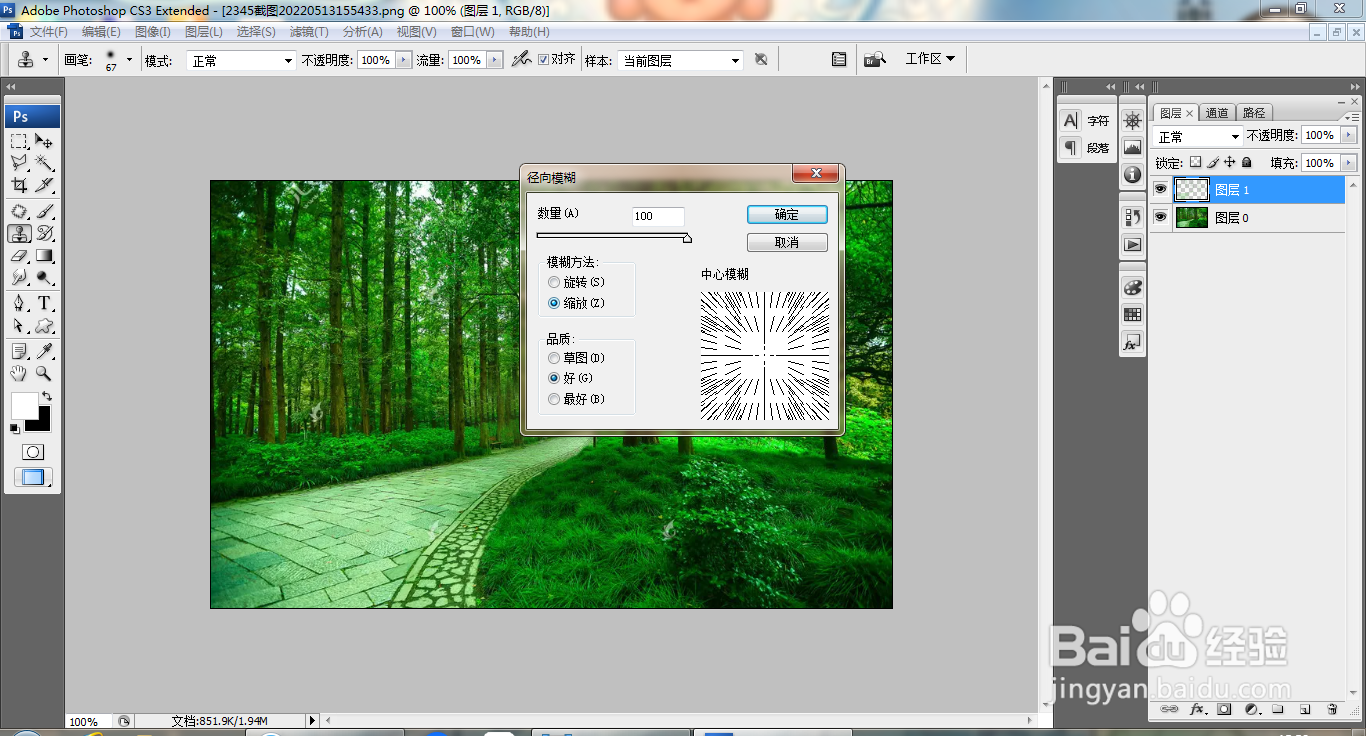Open the opacity slider arrow in options bar
Viewport: 1366px width, 736px height.
tap(404, 60)
